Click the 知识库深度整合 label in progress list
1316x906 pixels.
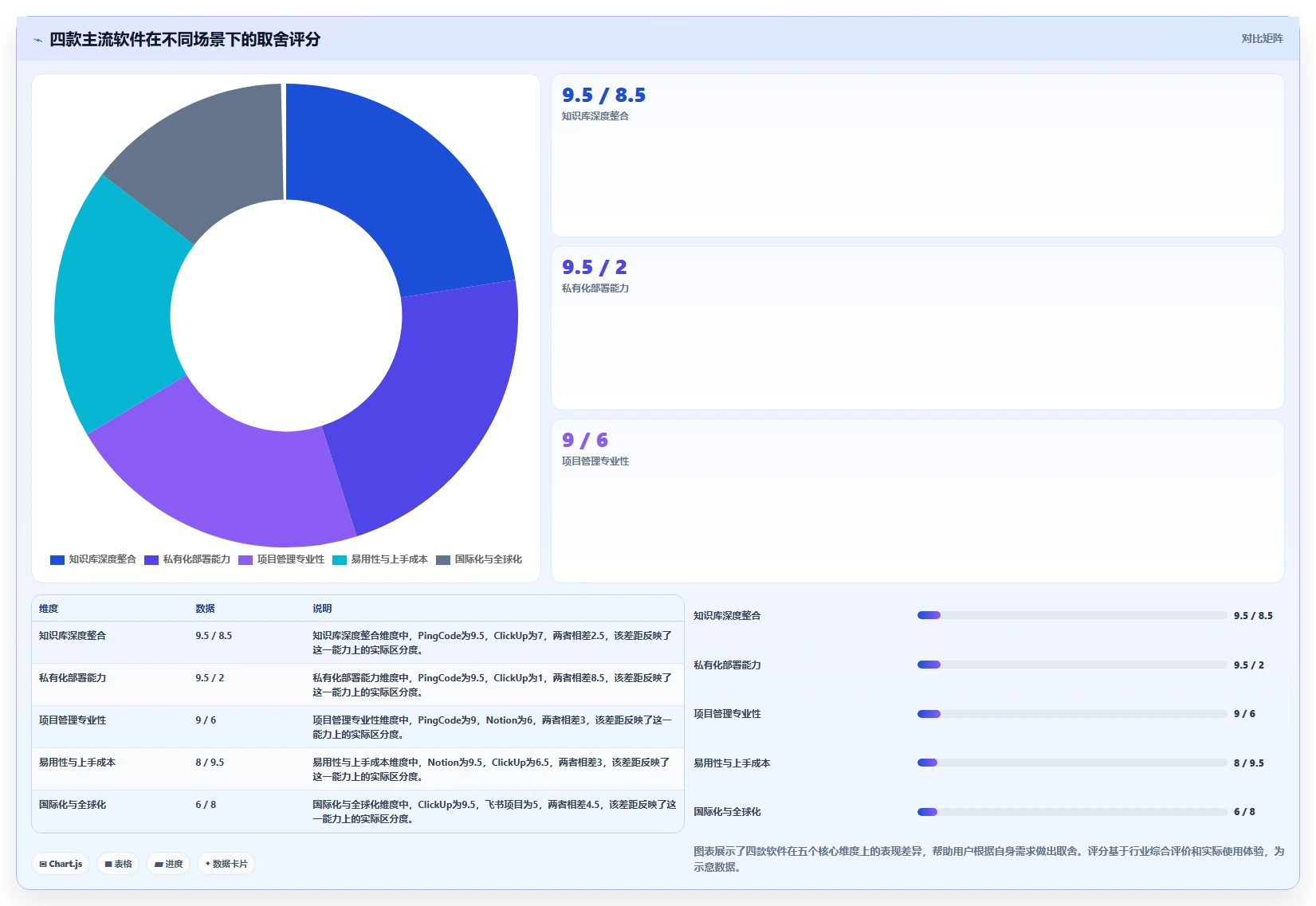727,616
